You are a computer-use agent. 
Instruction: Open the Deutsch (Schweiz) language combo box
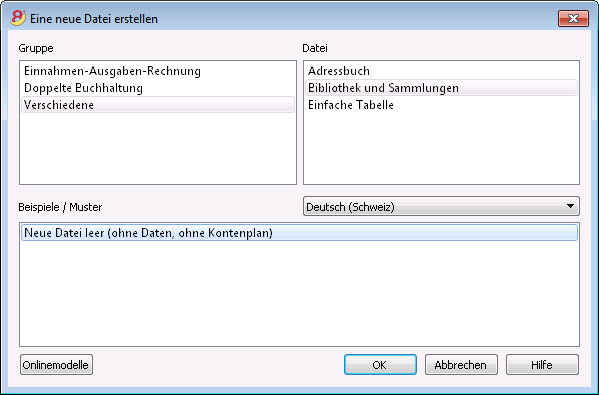click(x=441, y=206)
